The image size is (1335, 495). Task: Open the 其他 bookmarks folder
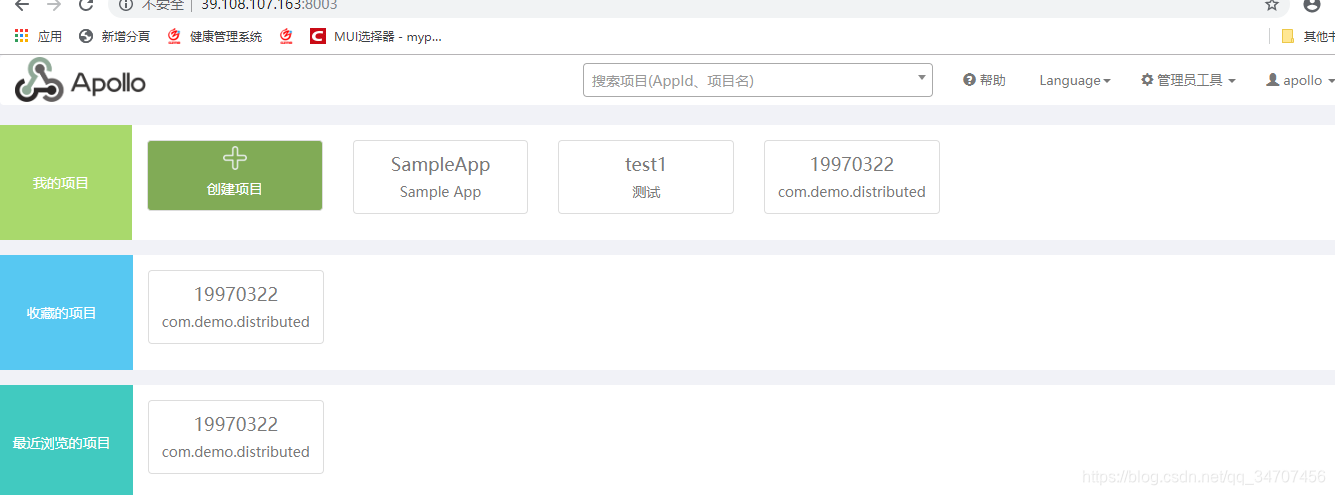click(x=1308, y=36)
